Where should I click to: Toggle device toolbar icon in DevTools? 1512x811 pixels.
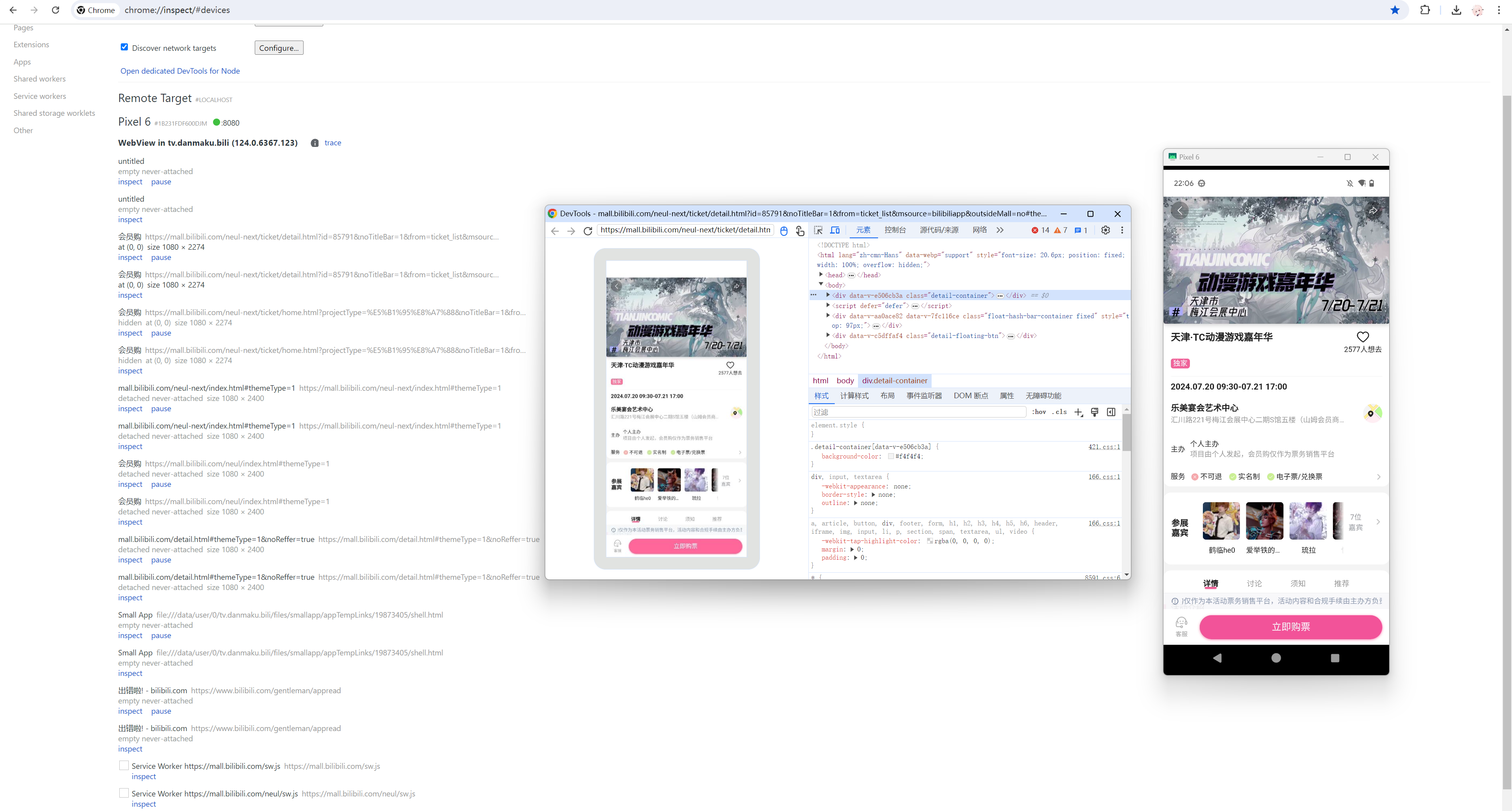point(835,230)
